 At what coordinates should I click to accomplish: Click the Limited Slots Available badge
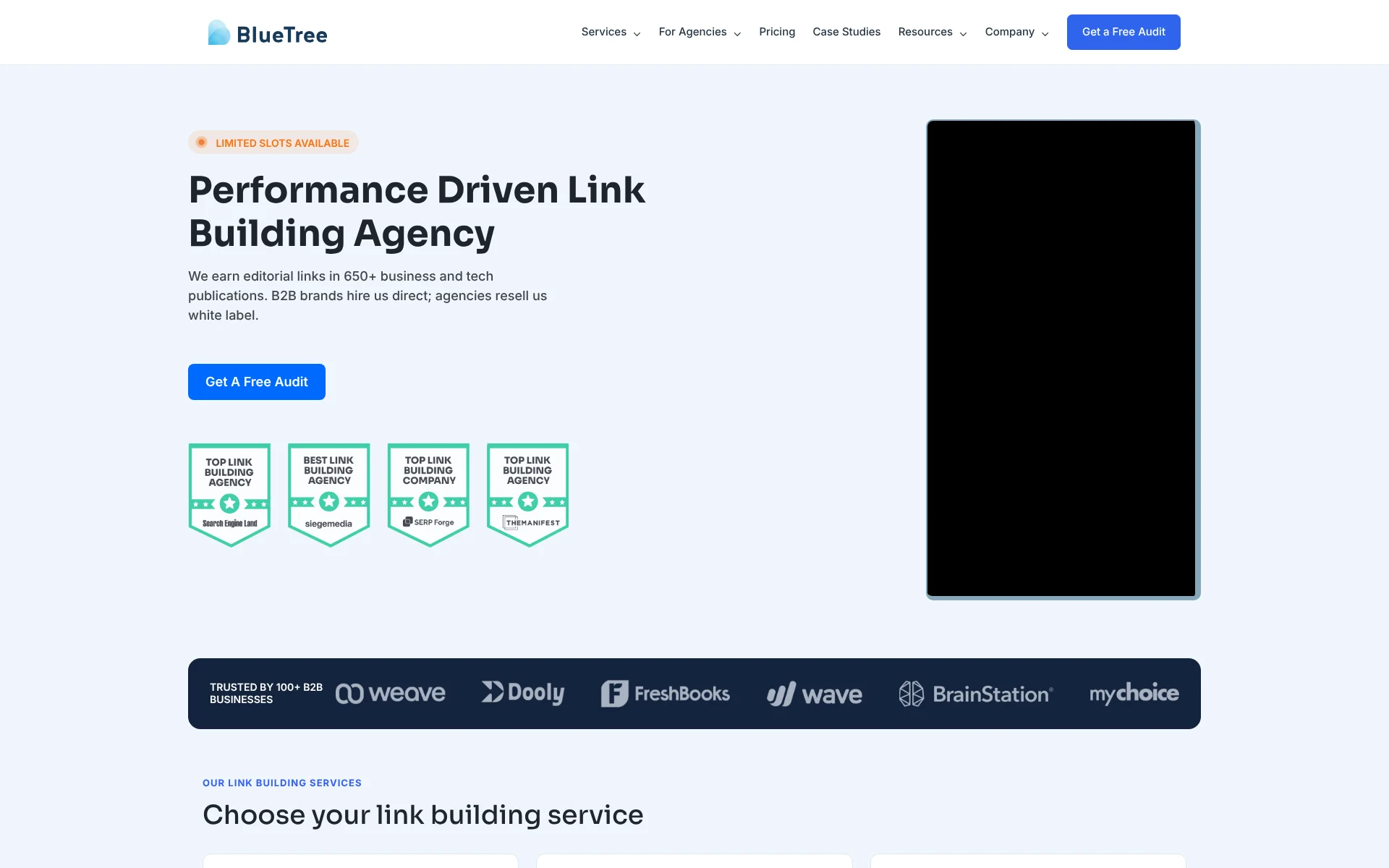pyautogui.click(x=273, y=142)
